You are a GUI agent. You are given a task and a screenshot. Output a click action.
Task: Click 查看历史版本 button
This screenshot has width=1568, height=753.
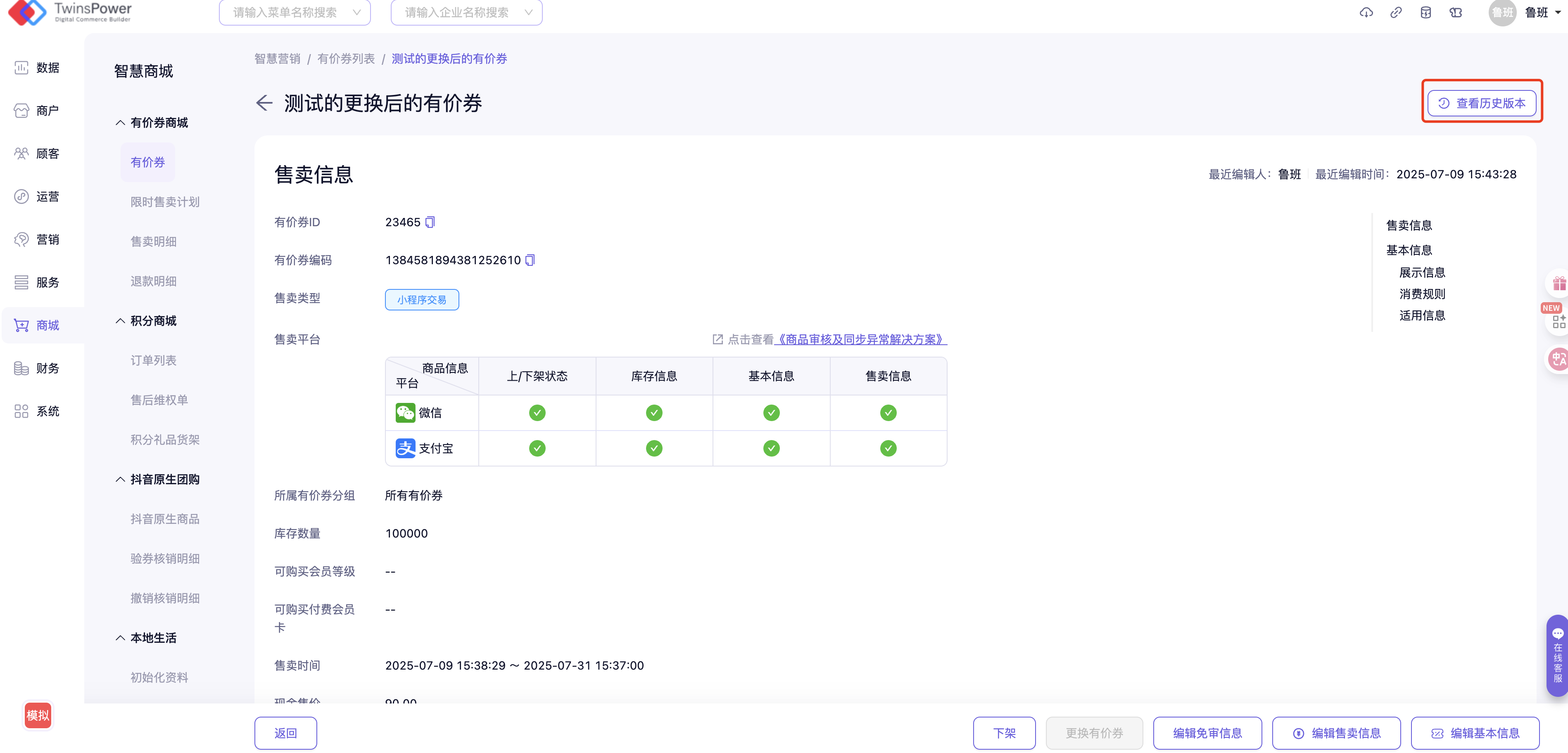click(1482, 103)
